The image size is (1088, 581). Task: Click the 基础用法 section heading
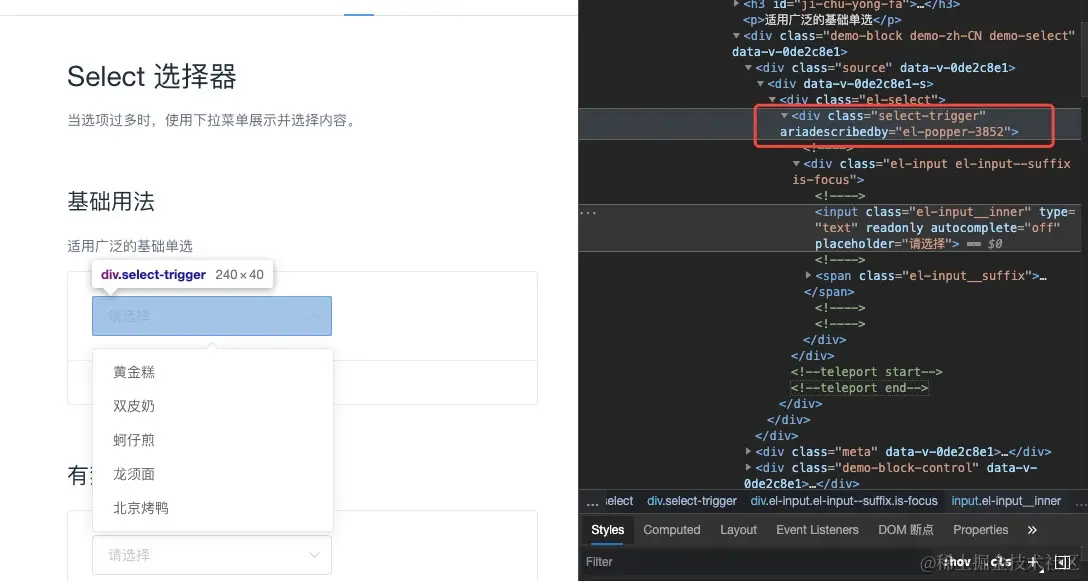tap(110, 202)
